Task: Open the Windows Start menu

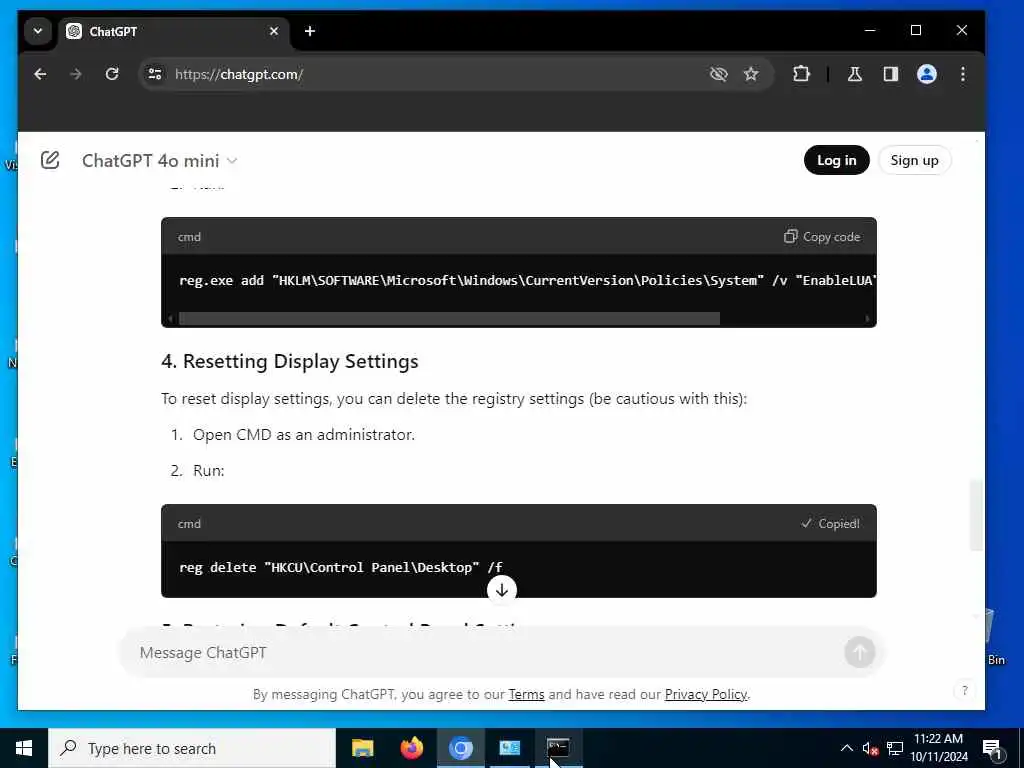Action: click(24, 748)
